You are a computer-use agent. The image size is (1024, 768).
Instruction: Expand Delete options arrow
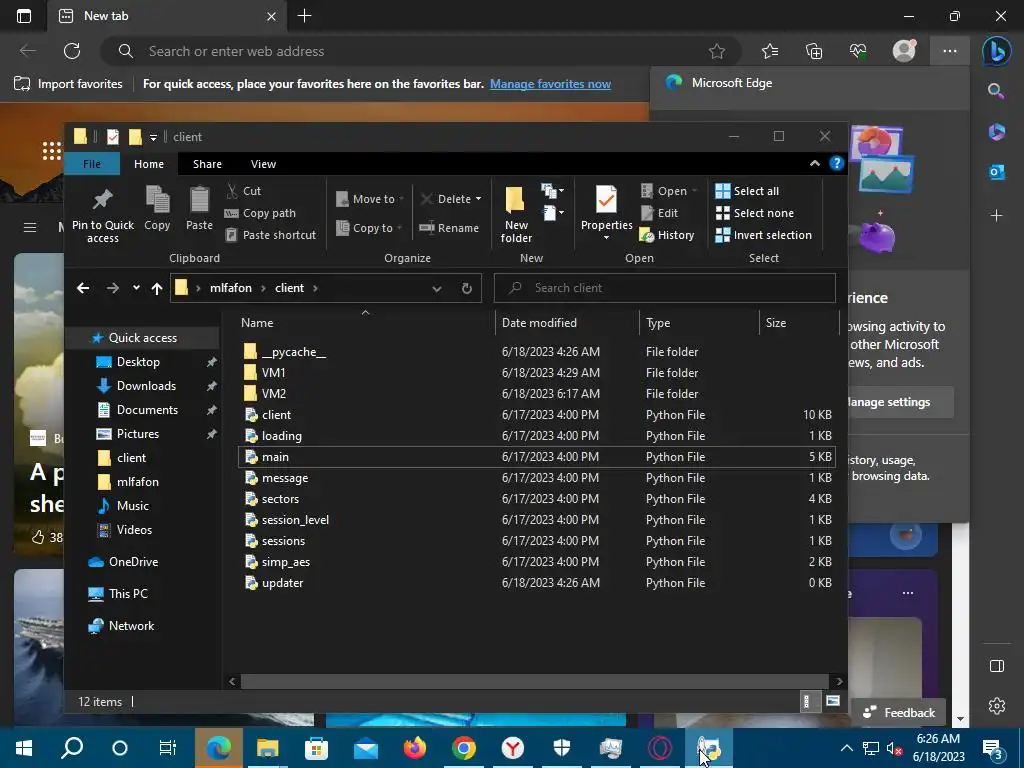(x=478, y=199)
